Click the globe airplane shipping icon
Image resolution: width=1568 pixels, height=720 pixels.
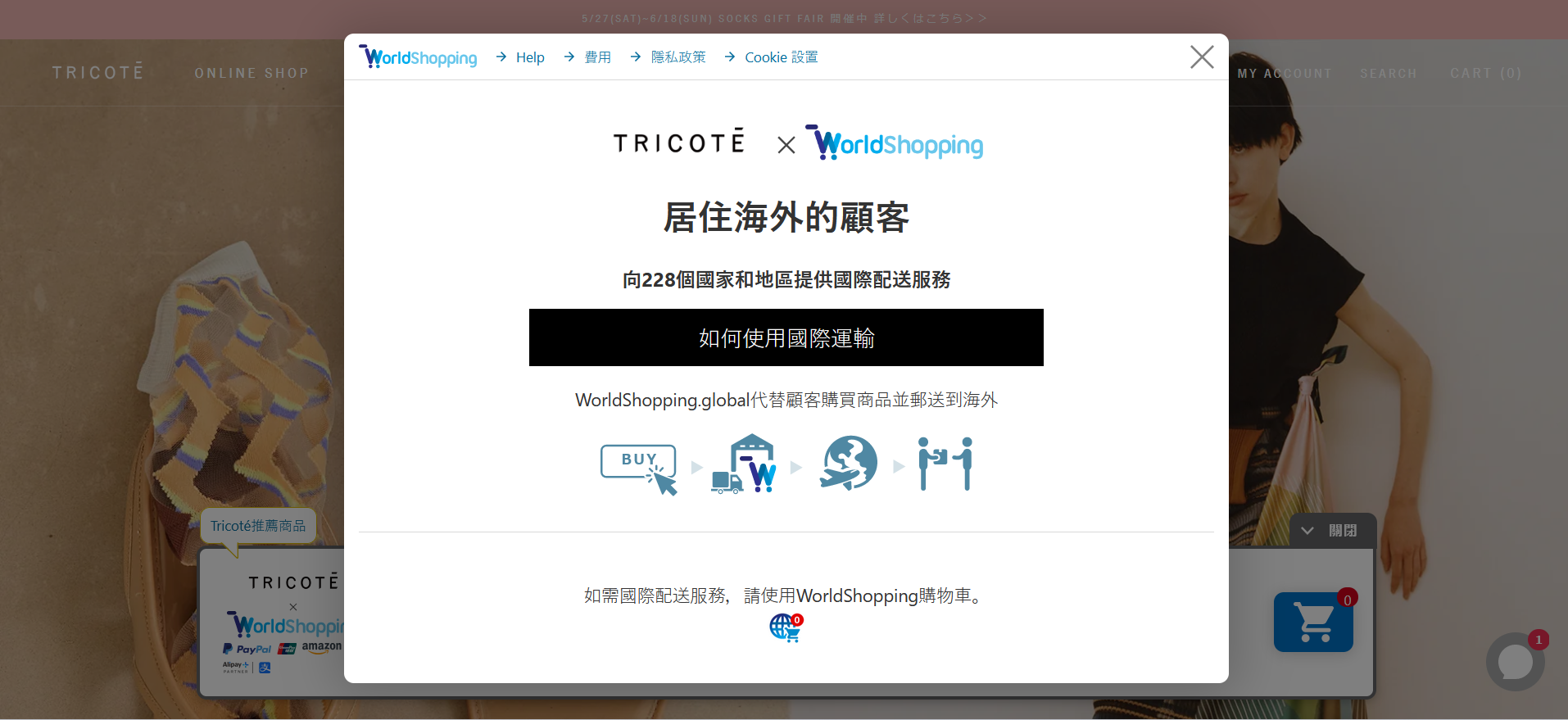848,464
